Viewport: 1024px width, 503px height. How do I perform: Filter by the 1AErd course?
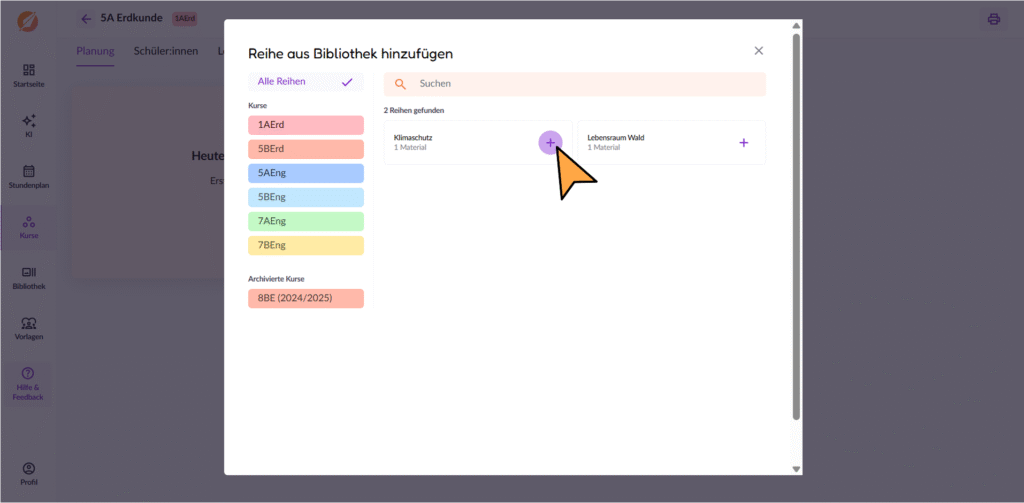click(305, 125)
